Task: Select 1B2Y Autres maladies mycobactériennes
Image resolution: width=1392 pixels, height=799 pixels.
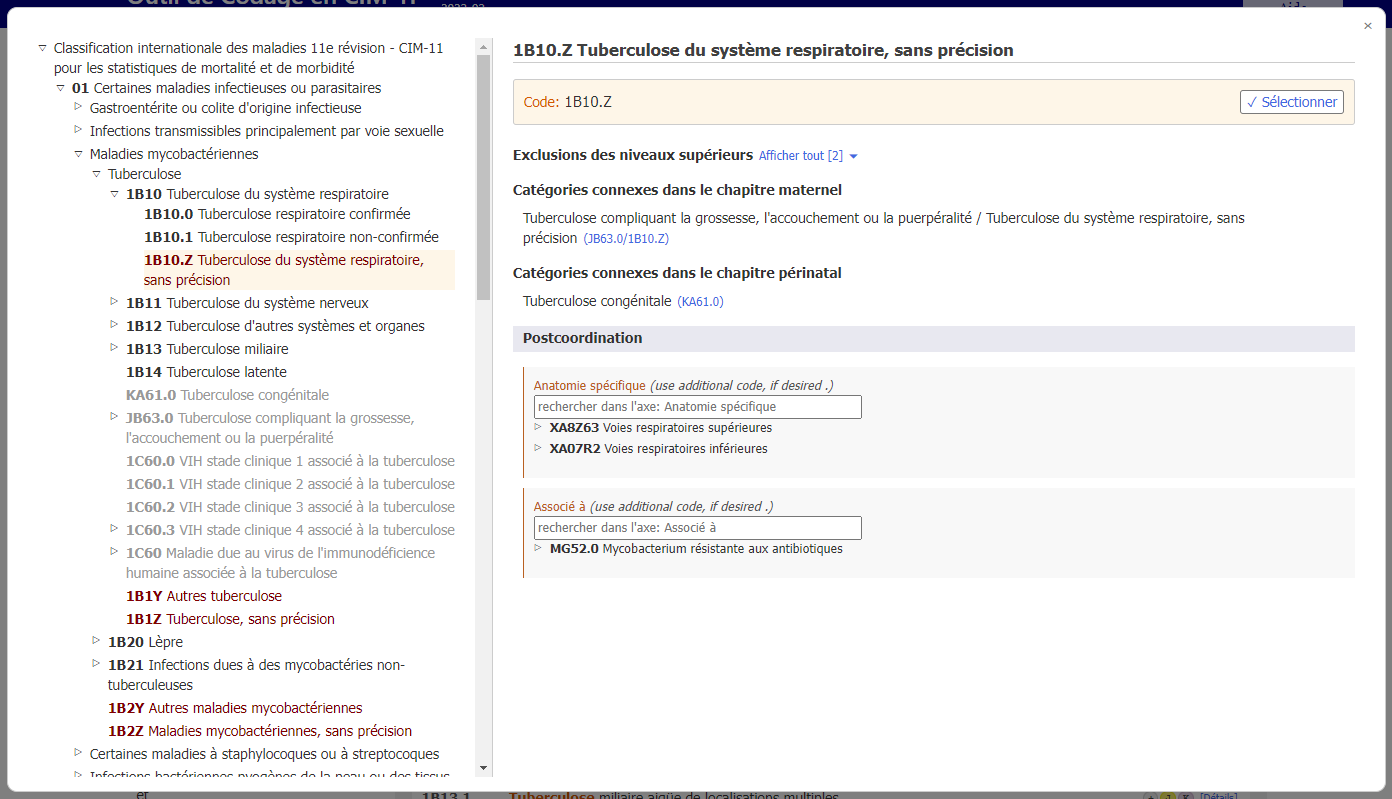Action: pyautogui.click(x=235, y=708)
